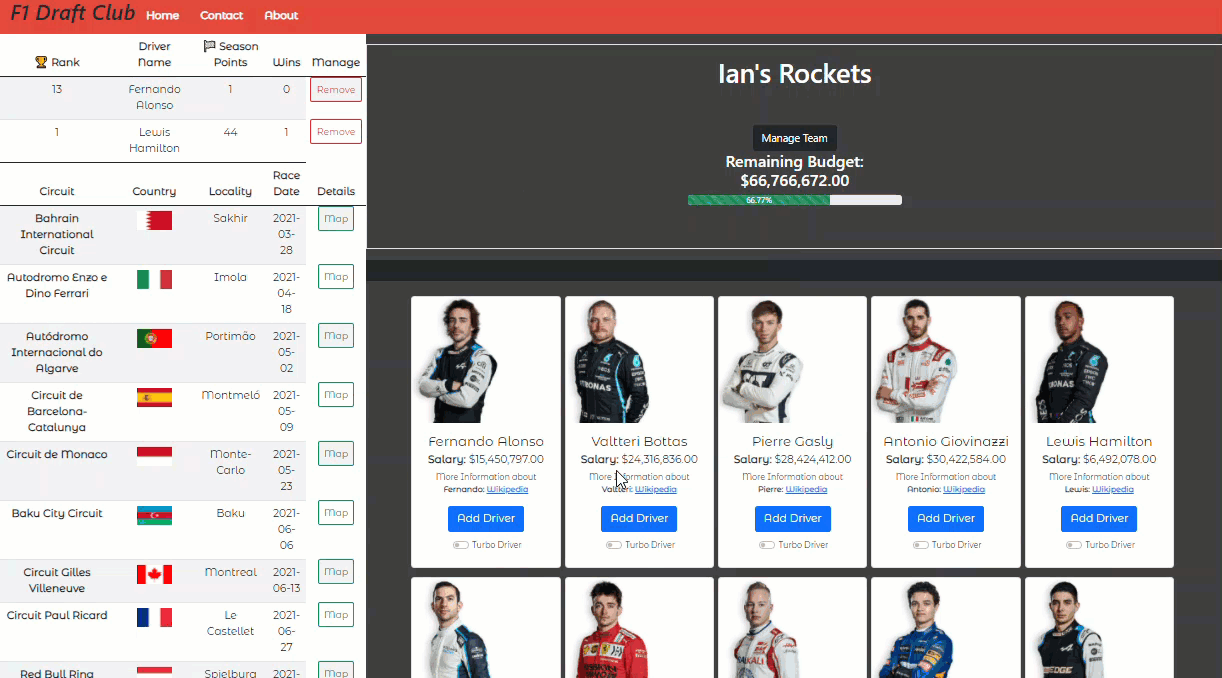Click the Italy flag for Imola
Viewport: 1222px width, 678px height.
click(x=154, y=279)
